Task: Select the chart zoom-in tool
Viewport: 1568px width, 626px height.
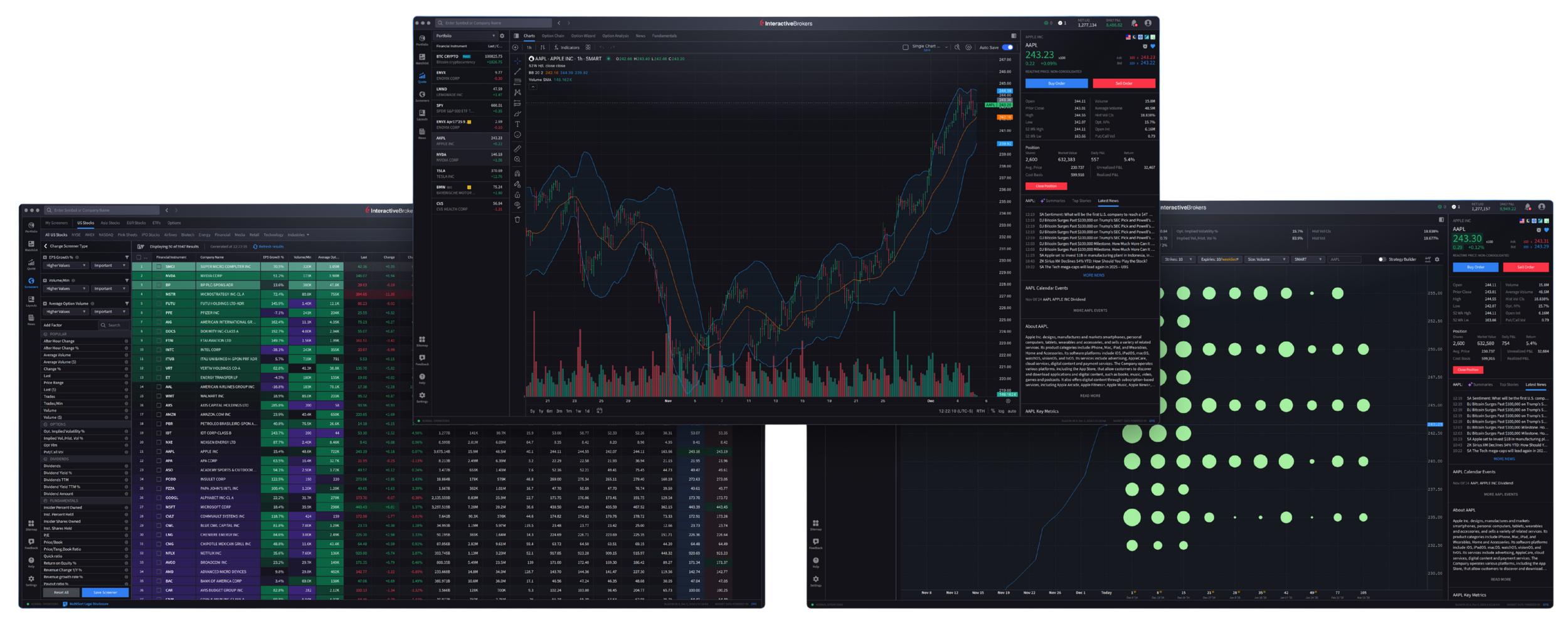Action: 517,159
